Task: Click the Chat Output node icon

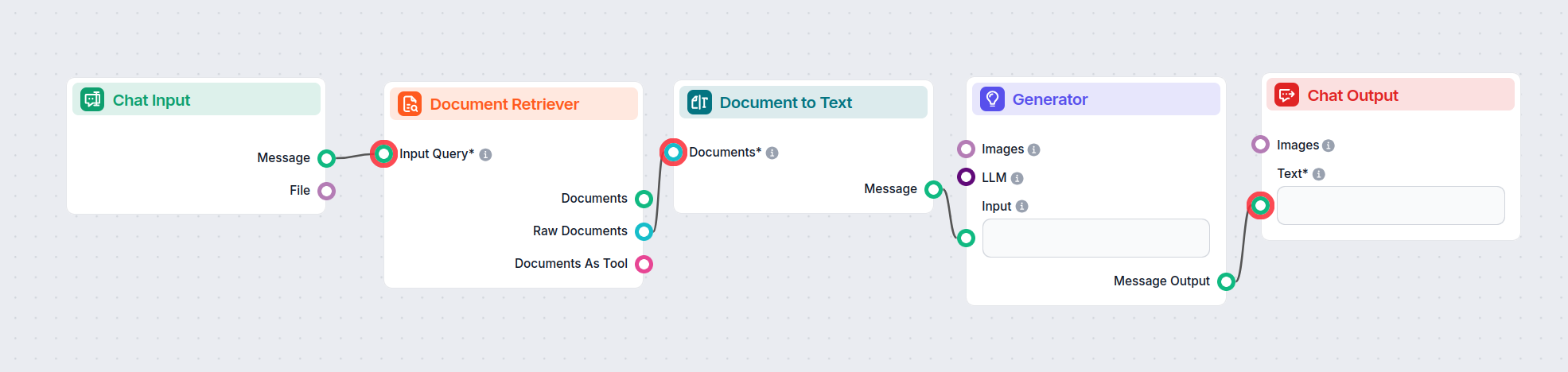Action: pyautogui.click(x=1287, y=95)
